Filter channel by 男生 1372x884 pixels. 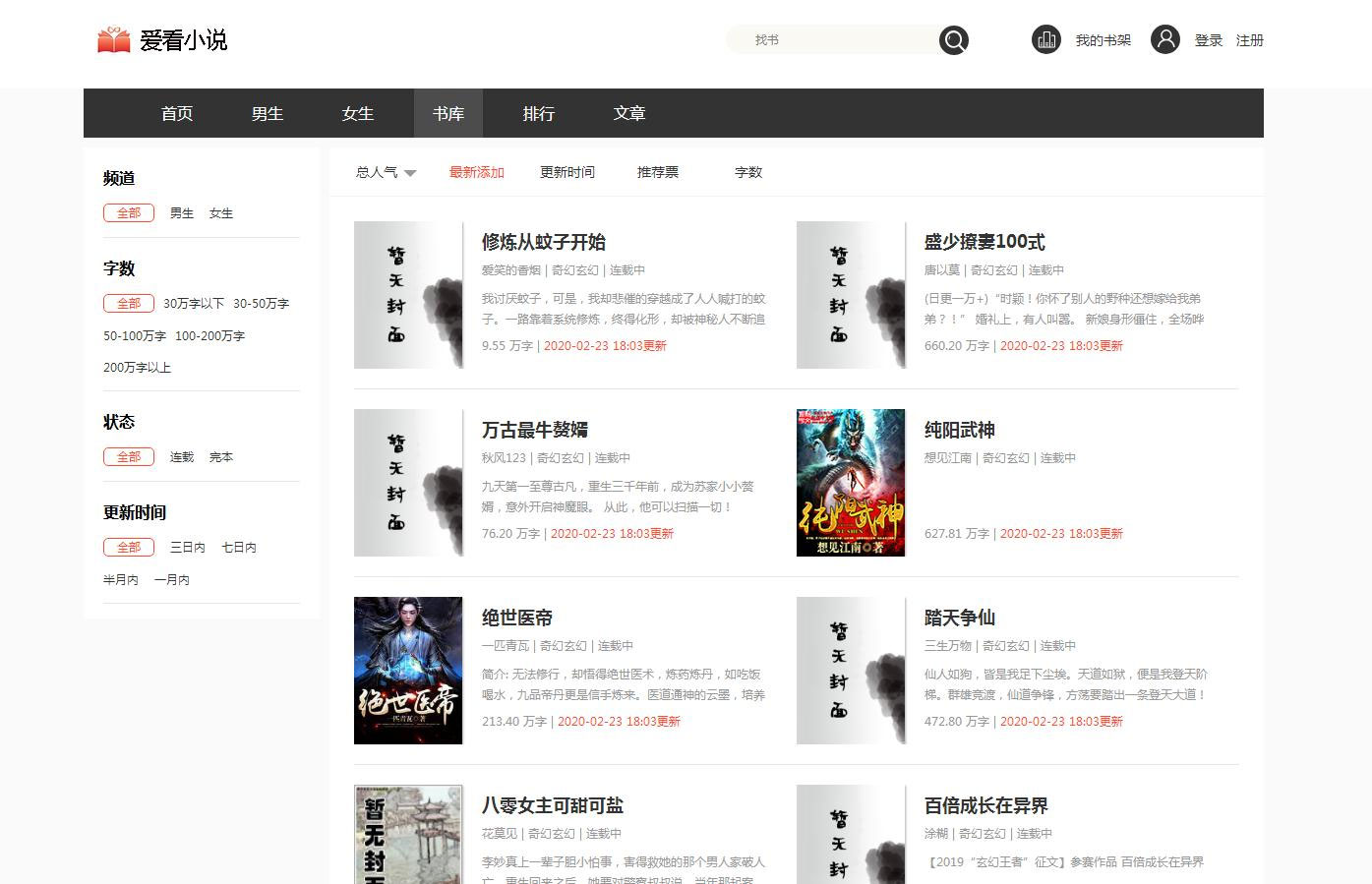point(182,213)
